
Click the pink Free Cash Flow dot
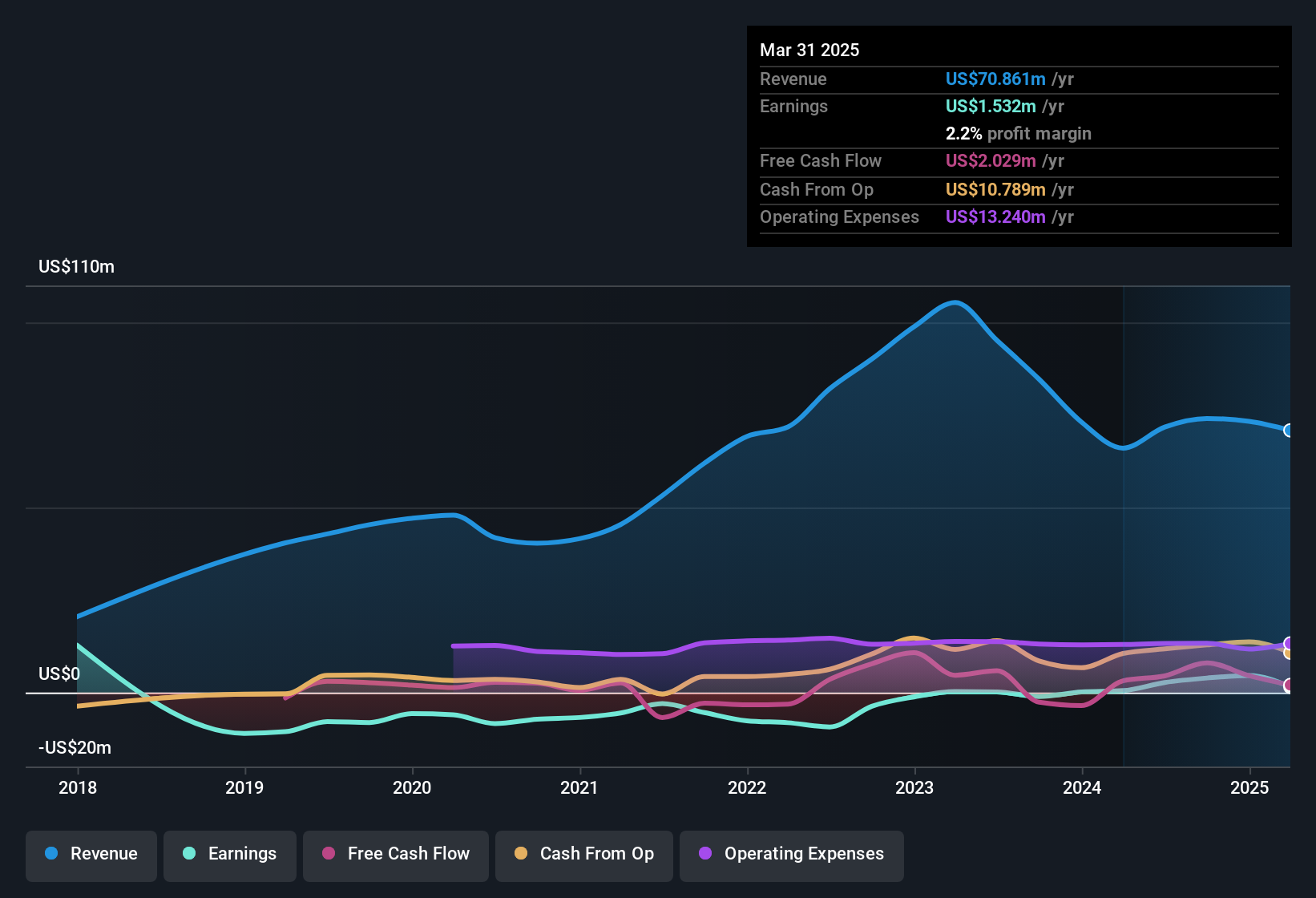click(x=329, y=853)
